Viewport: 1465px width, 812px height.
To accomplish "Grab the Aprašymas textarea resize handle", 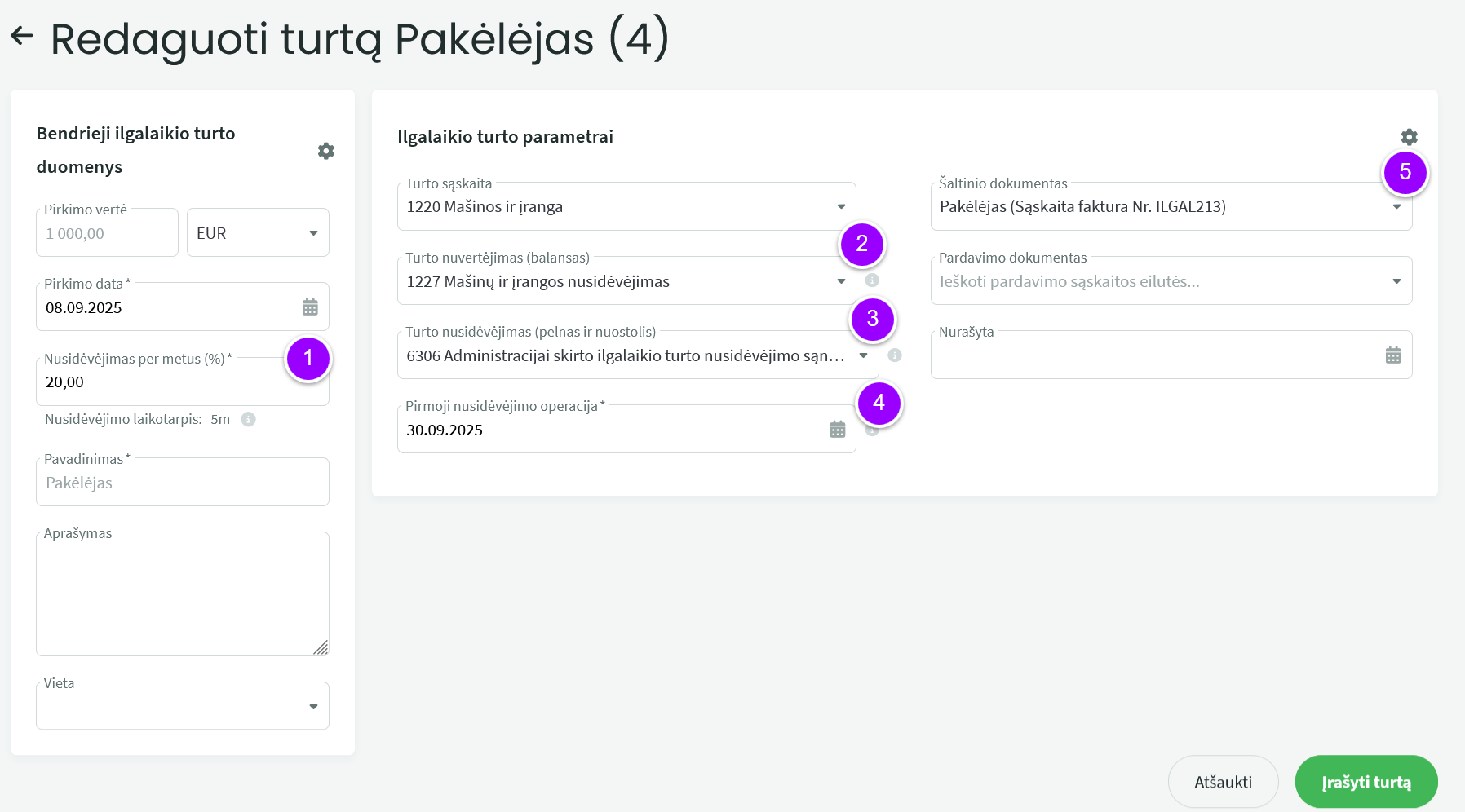I will click(x=321, y=648).
